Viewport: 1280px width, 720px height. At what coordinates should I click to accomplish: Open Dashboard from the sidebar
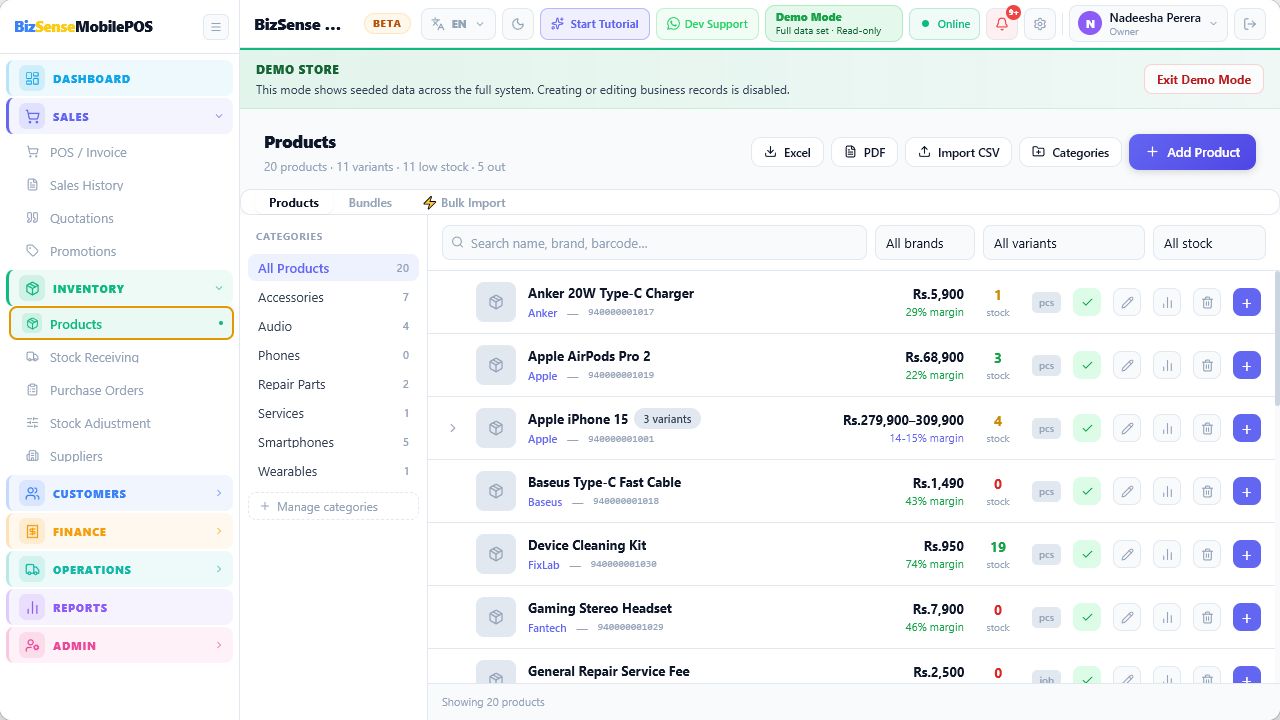click(x=120, y=79)
